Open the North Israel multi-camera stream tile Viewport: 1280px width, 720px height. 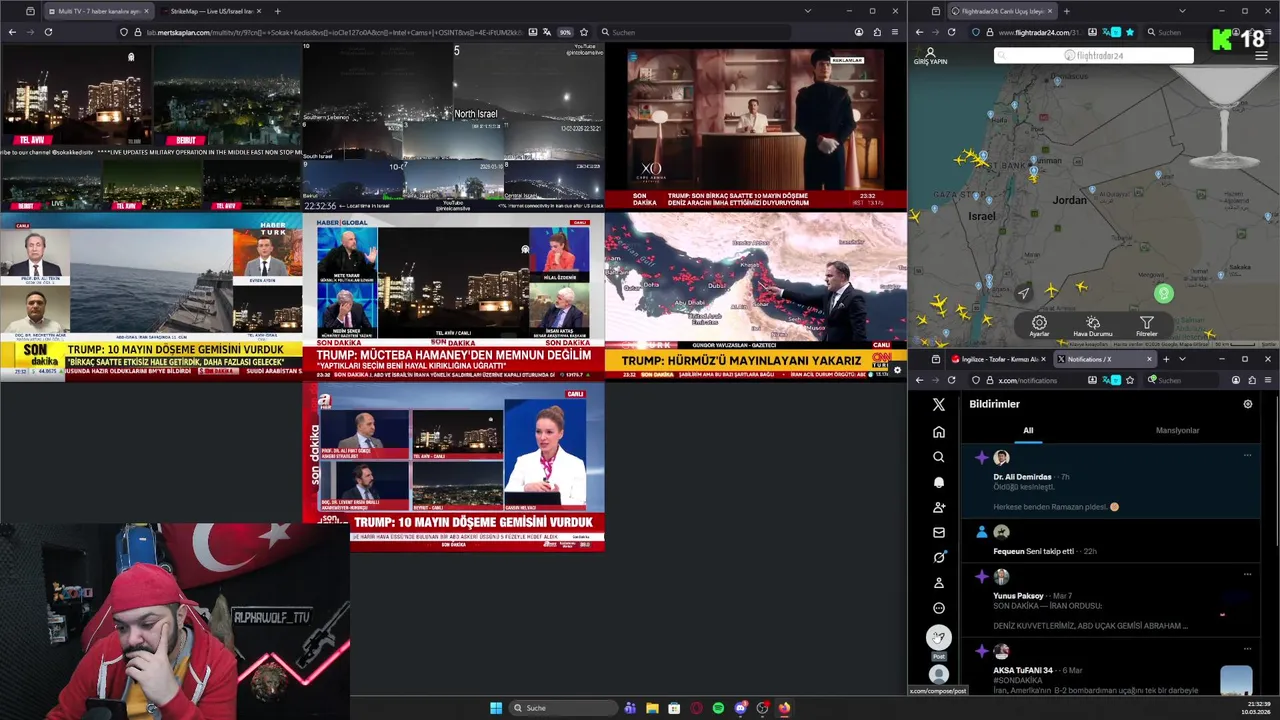click(453, 127)
